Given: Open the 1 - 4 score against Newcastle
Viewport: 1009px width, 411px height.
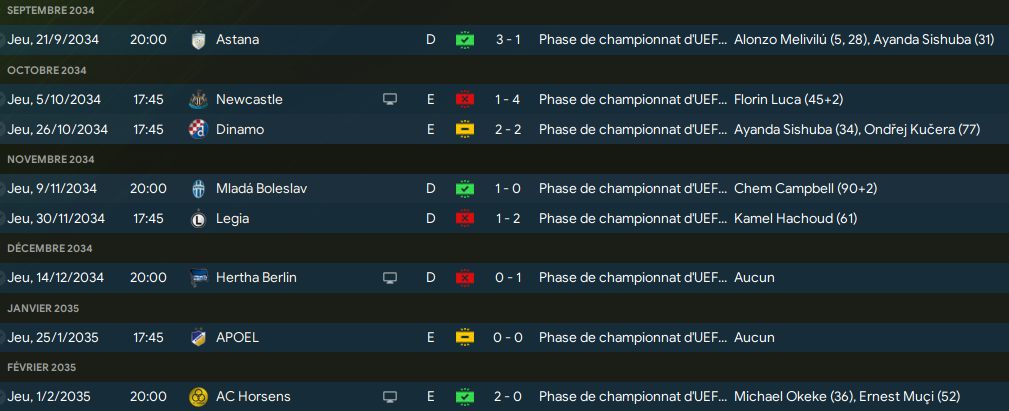Looking at the screenshot, I should click(x=508, y=100).
